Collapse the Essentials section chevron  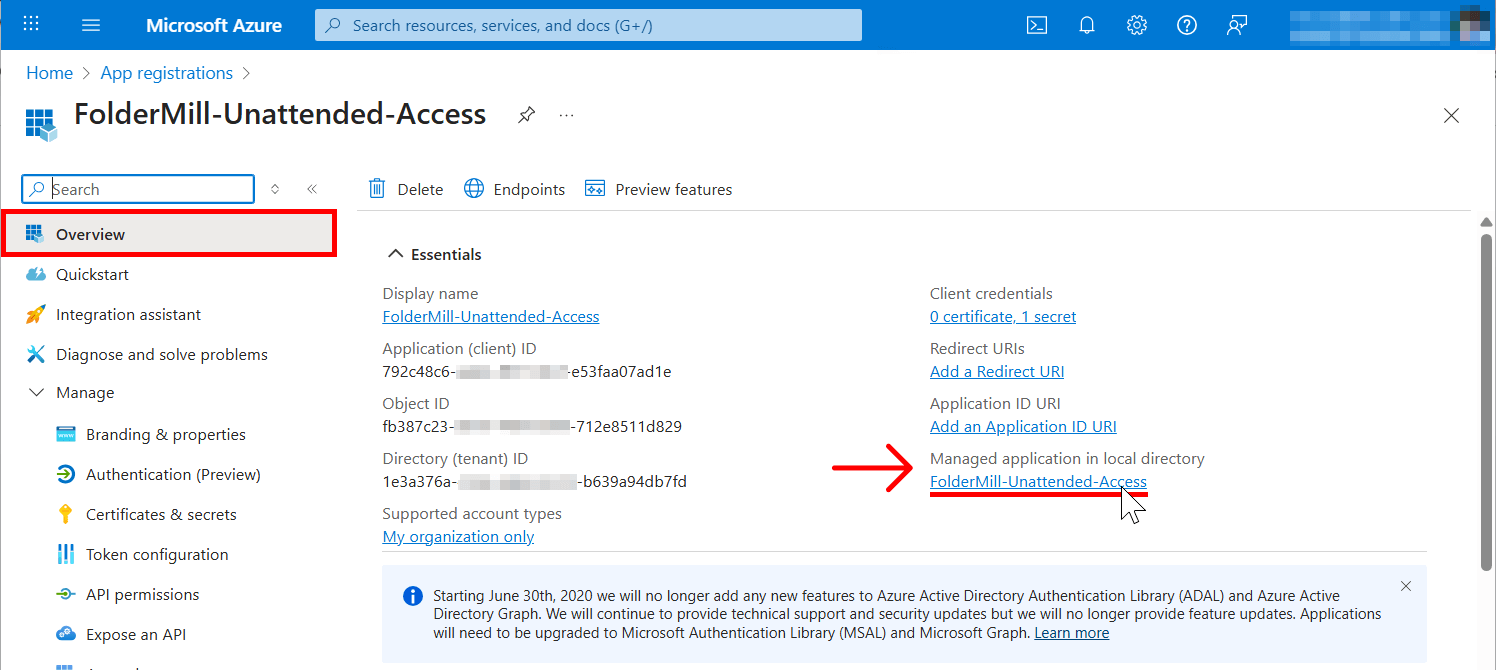(395, 253)
